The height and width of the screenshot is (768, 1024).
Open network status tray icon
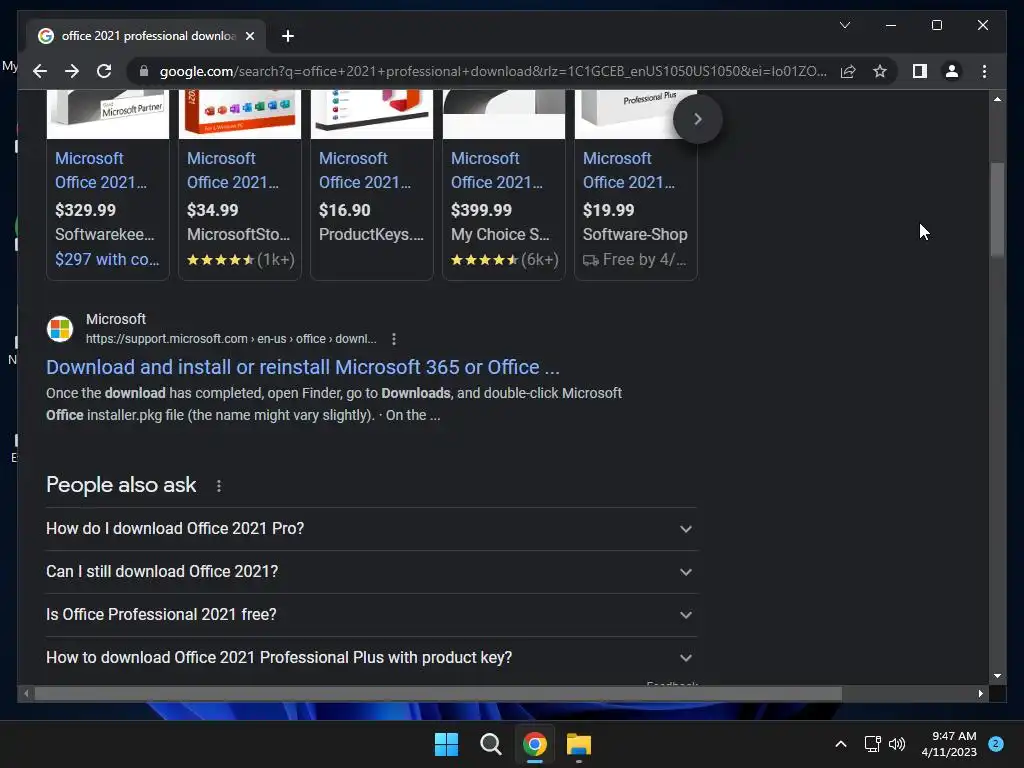tap(872, 744)
